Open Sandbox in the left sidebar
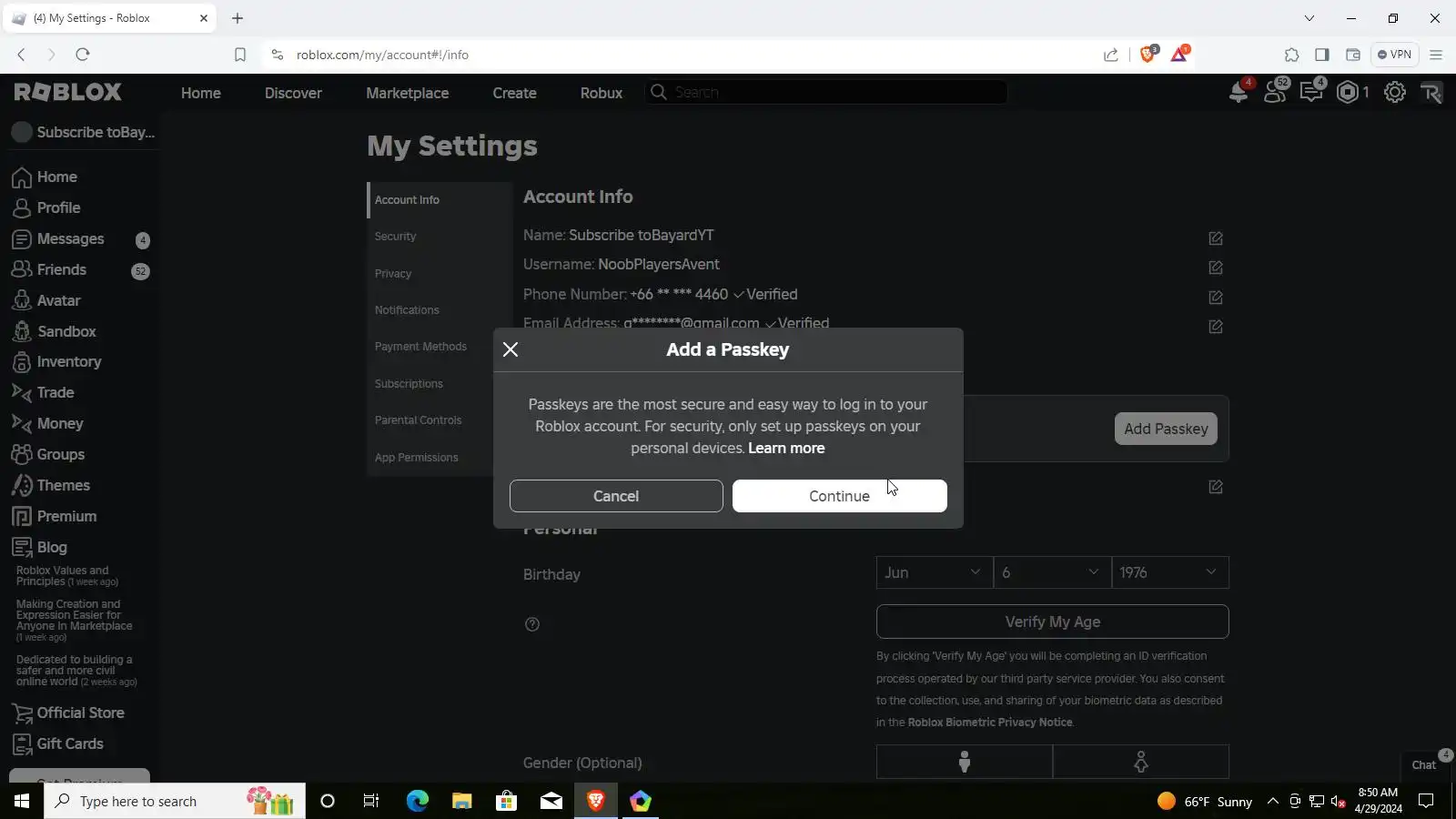 pos(66,331)
